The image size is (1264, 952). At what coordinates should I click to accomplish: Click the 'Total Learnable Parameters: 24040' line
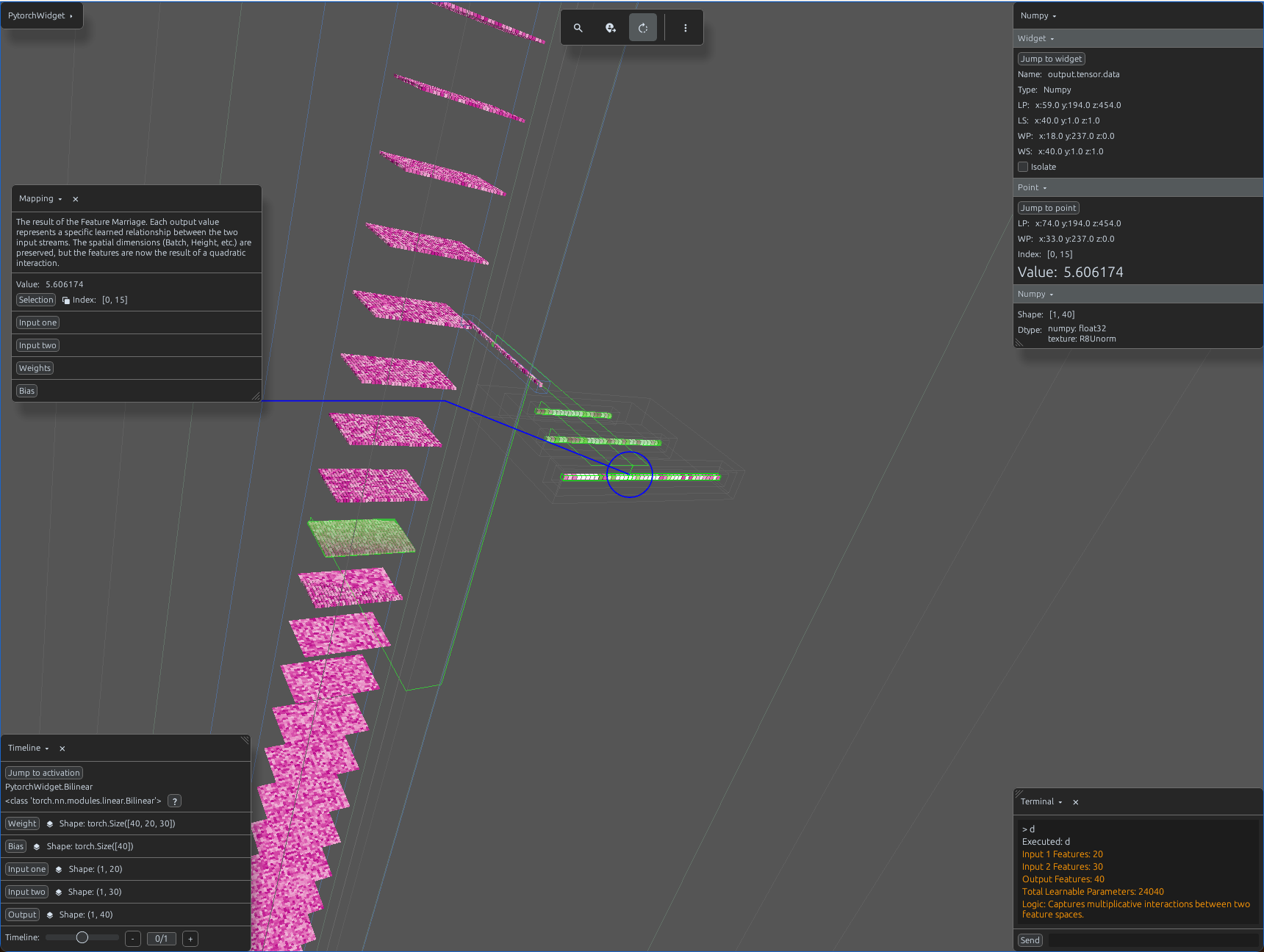(x=1093, y=892)
